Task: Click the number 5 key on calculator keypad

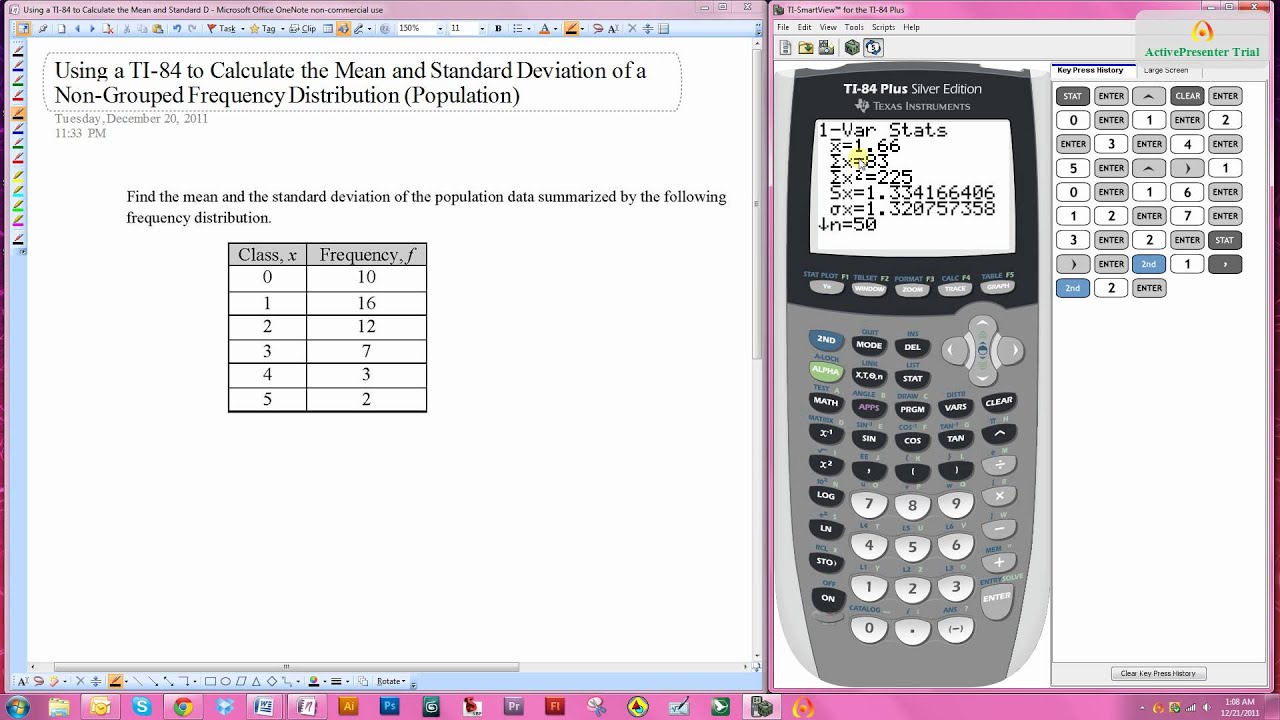Action: [x=912, y=548]
